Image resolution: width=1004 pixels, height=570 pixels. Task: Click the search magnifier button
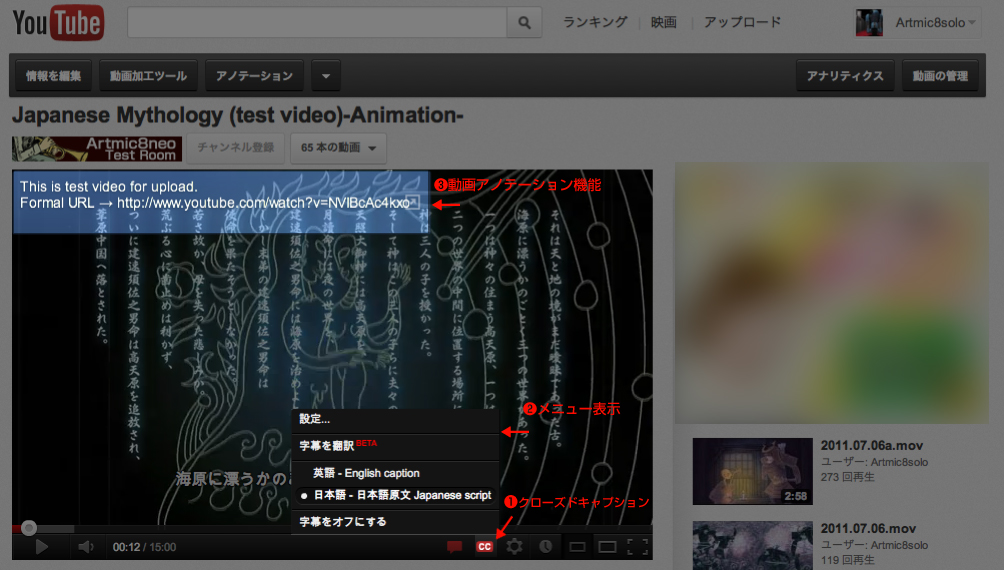524,23
